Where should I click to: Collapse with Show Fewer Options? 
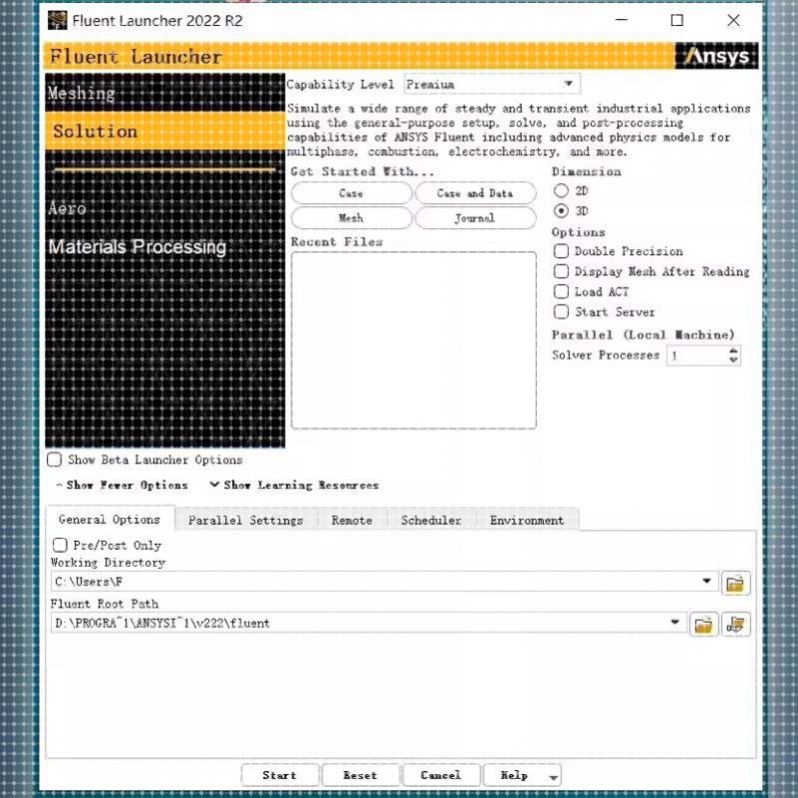click(x=122, y=485)
